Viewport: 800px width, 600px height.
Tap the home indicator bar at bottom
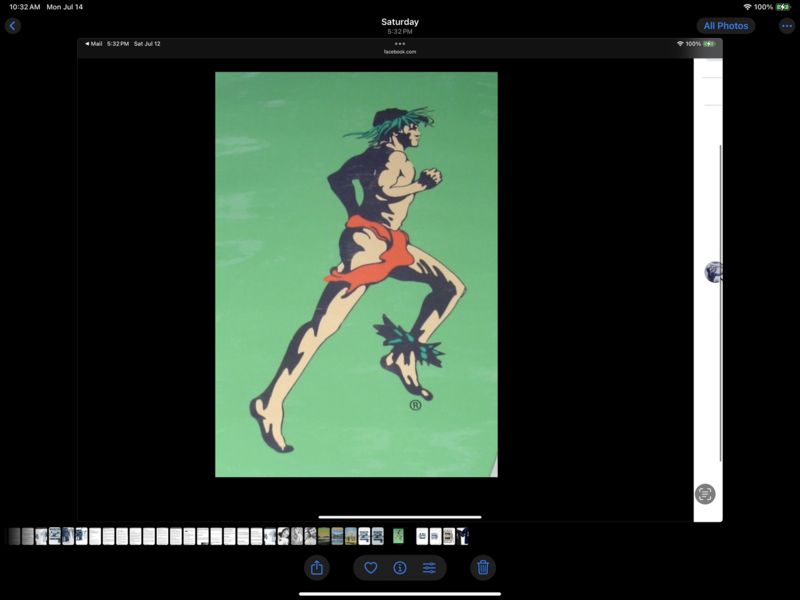(400, 593)
